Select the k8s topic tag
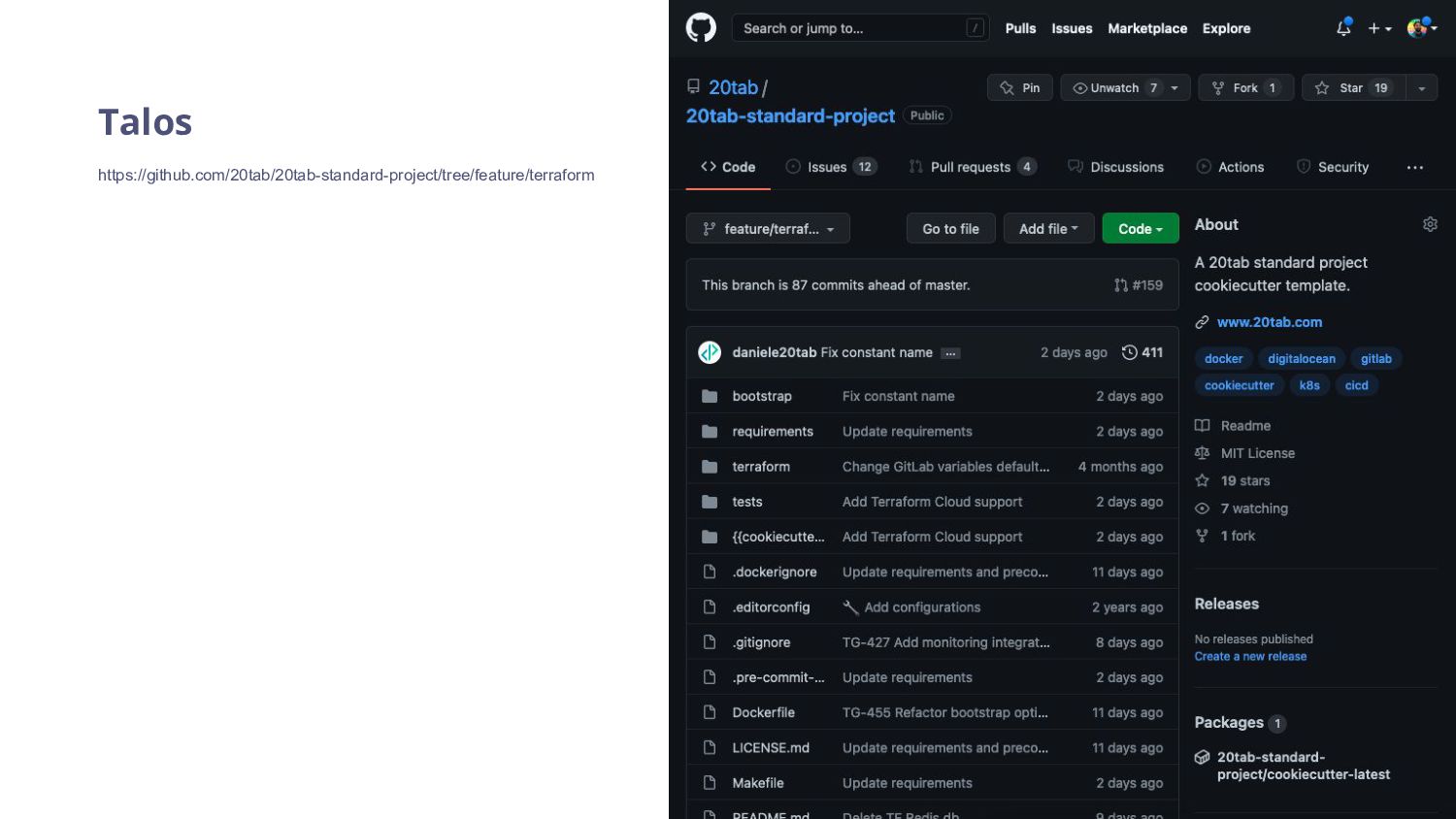1456x819 pixels. [1309, 385]
